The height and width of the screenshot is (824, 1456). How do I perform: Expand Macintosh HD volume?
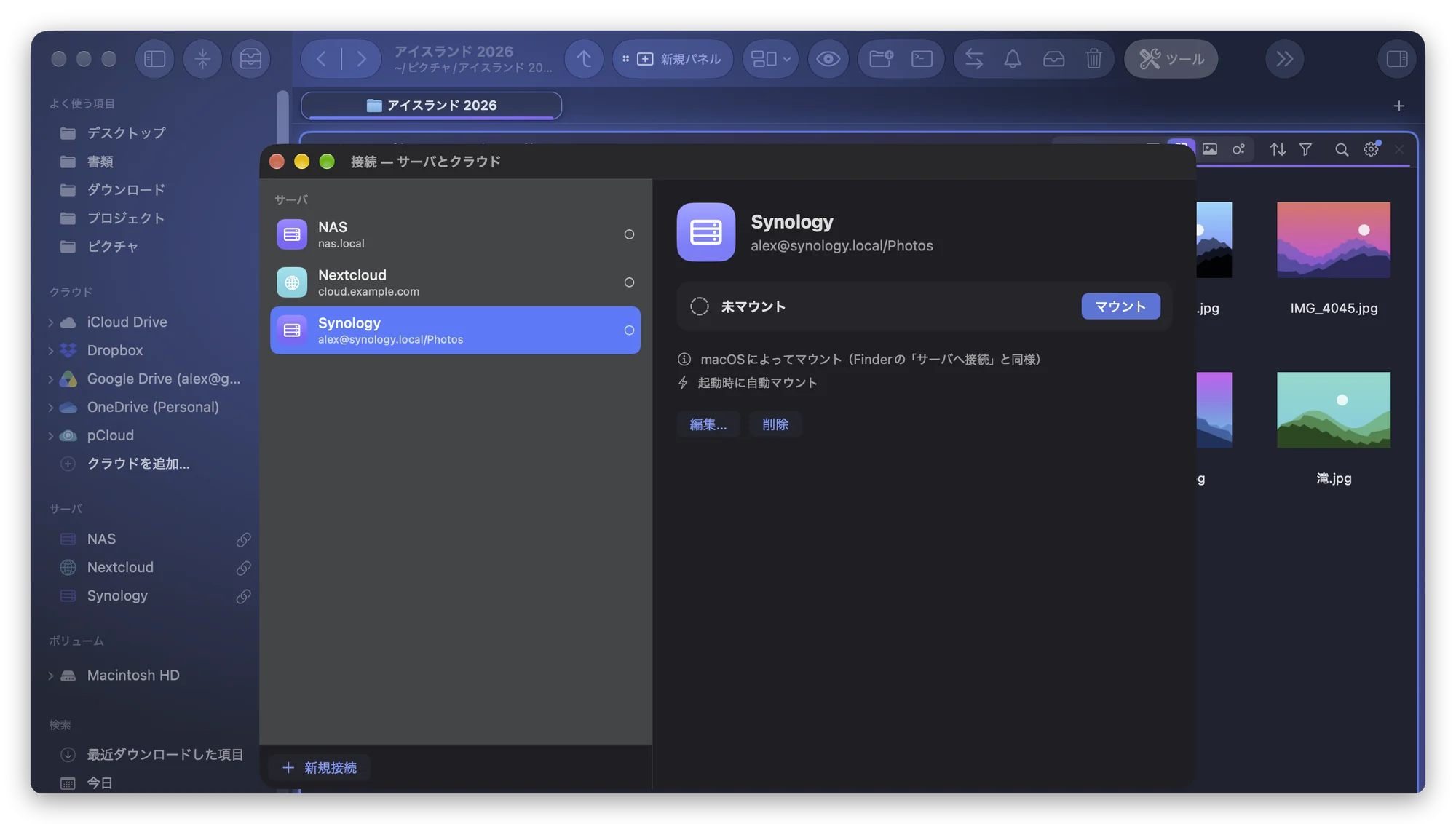(x=50, y=676)
